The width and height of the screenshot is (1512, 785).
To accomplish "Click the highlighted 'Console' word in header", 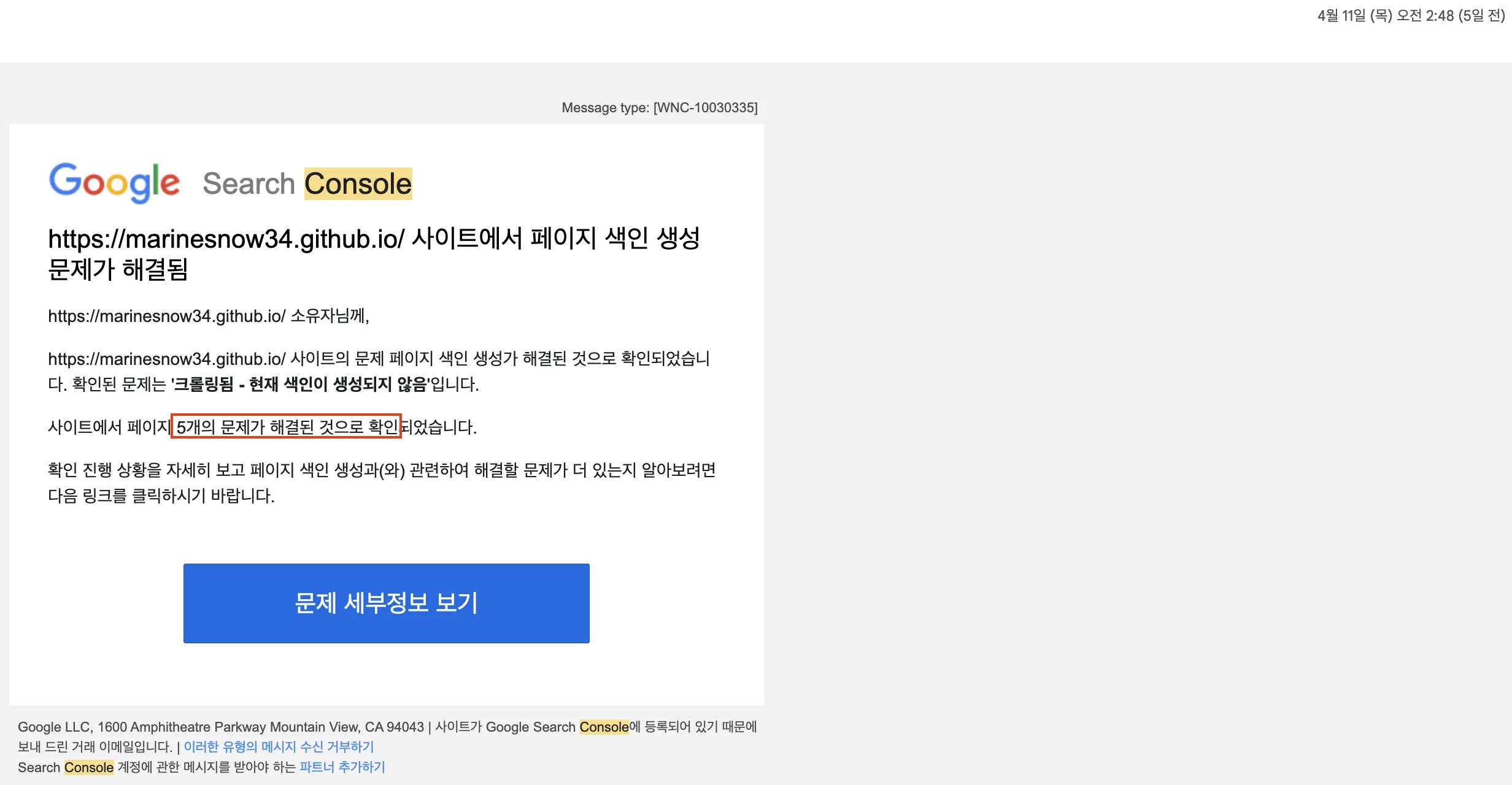I will tap(358, 182).
